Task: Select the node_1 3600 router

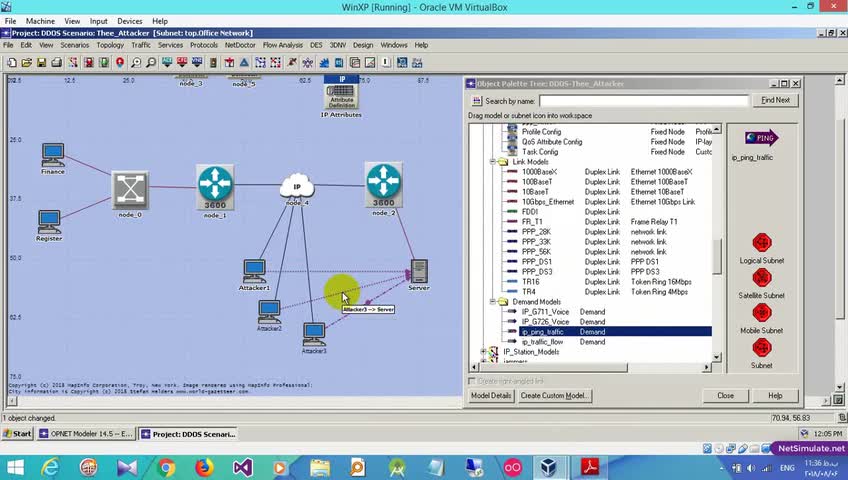Action: [215, 188]
